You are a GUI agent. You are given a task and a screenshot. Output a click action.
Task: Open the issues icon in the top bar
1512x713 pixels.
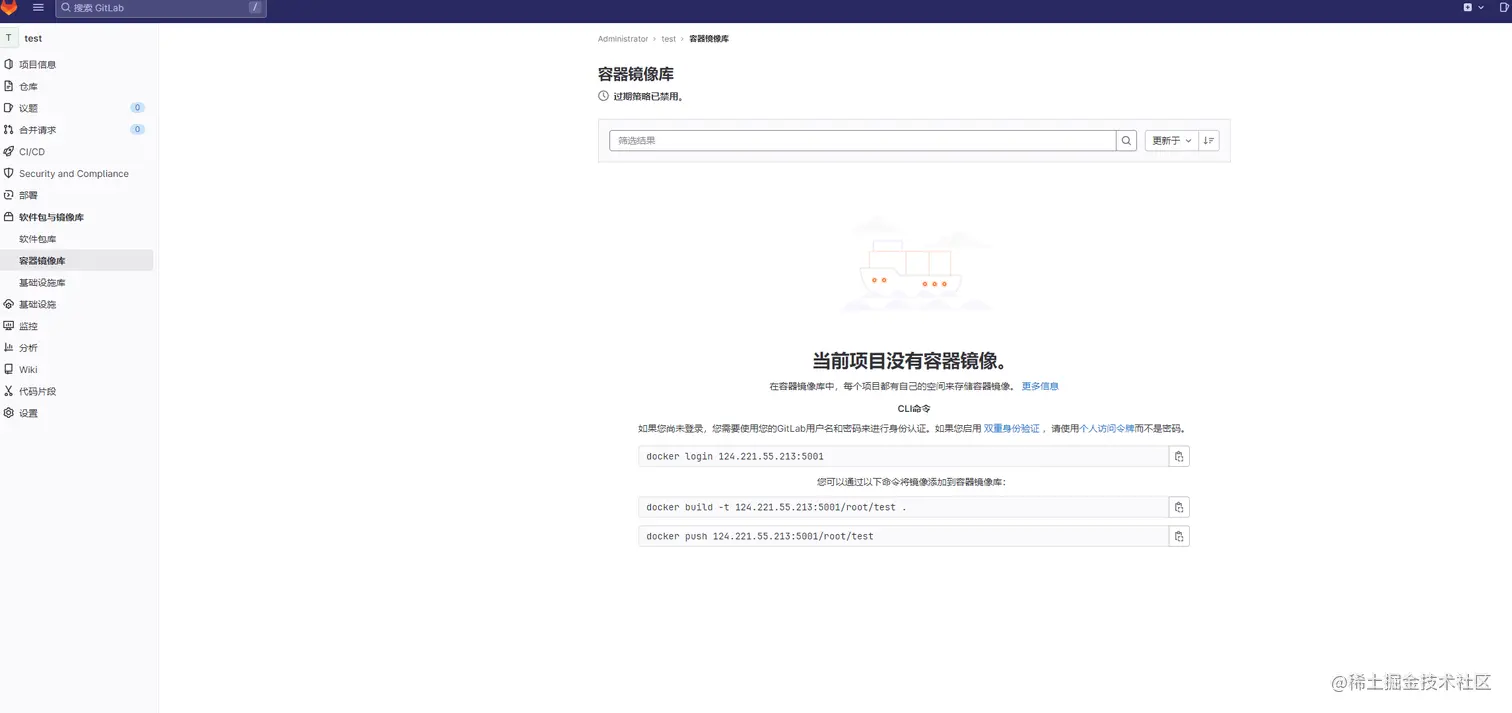point(1506,7)
